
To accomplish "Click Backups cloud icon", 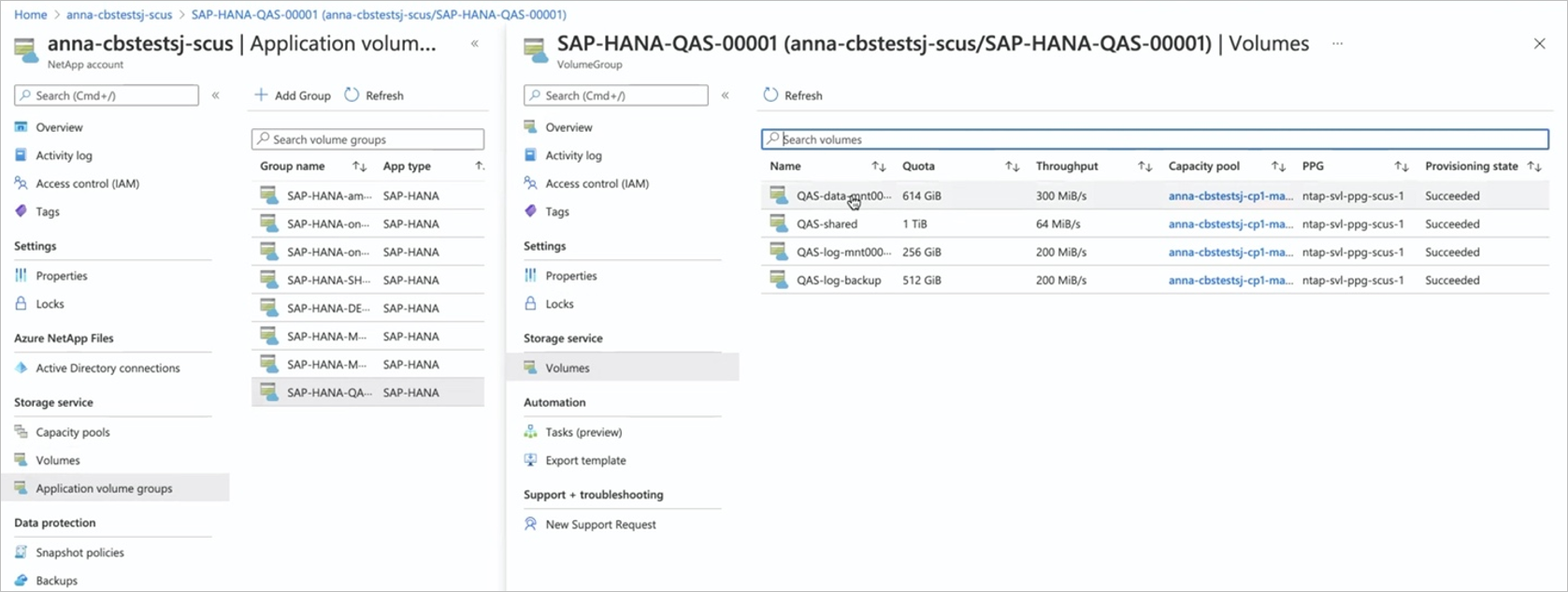I will [x=21, y=581].
